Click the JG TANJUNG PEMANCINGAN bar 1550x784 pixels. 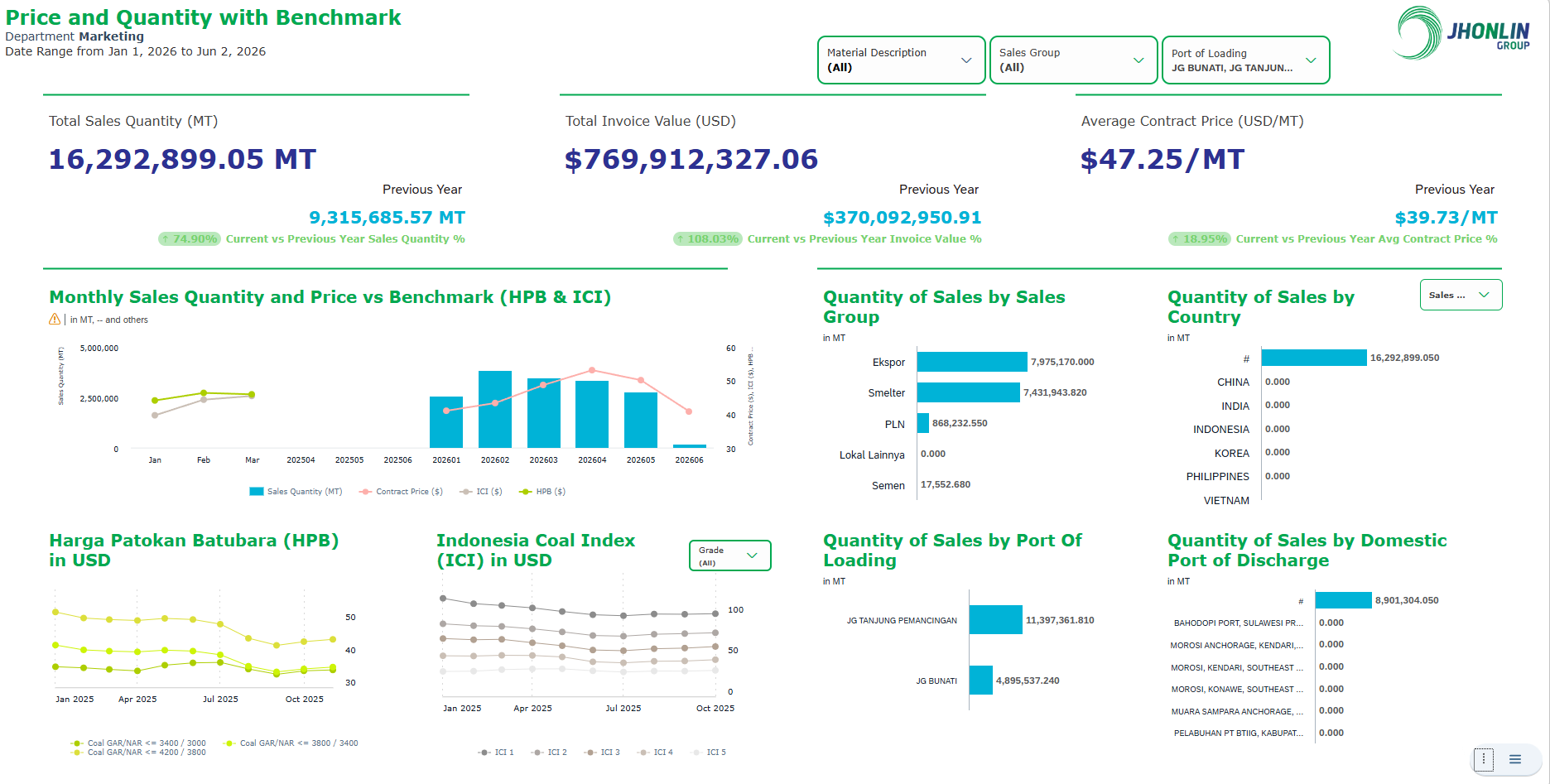(996, 620)
